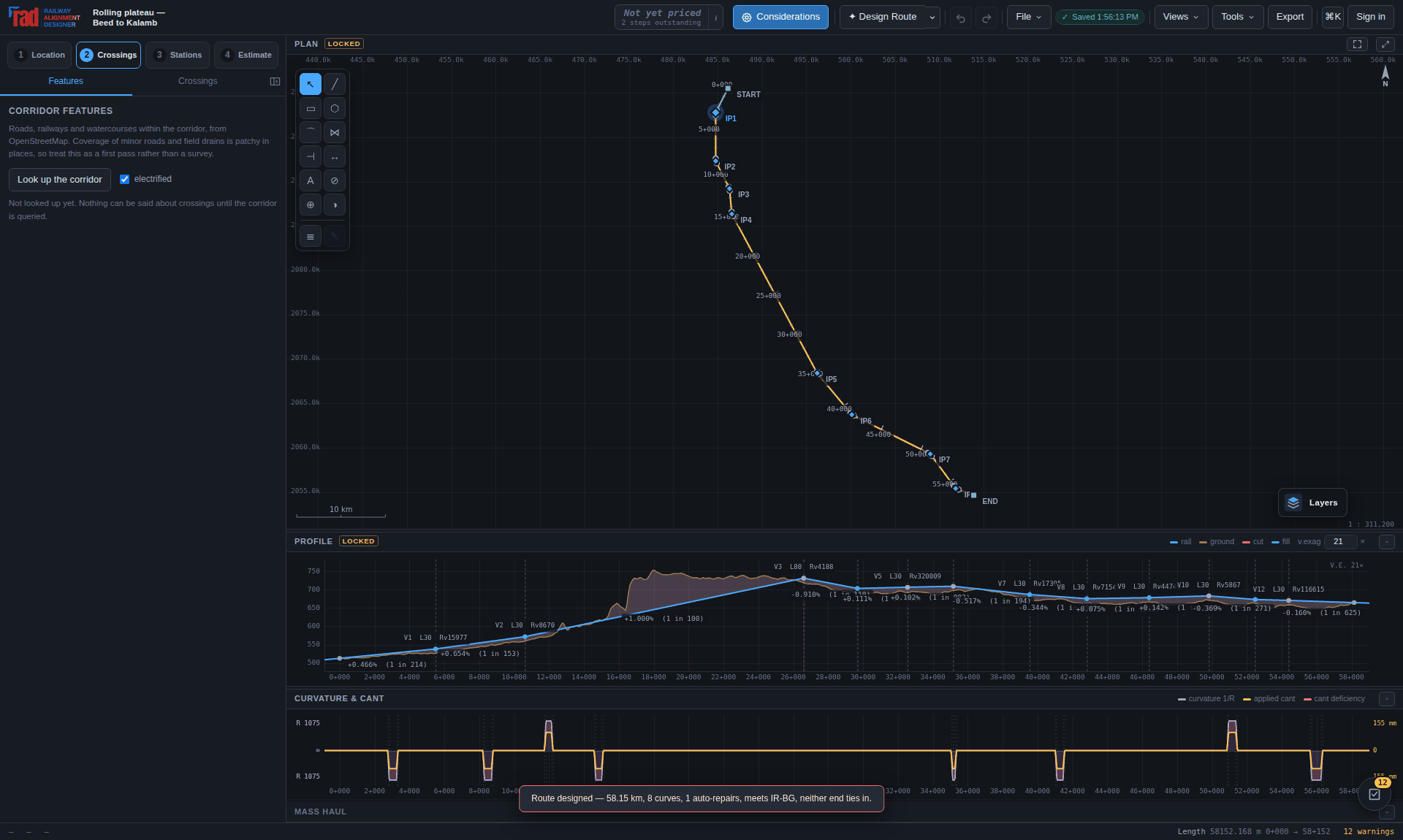Switch to the Stations step tab
This screenshot has height=840, width=1403.
click(x=178, y=55)
